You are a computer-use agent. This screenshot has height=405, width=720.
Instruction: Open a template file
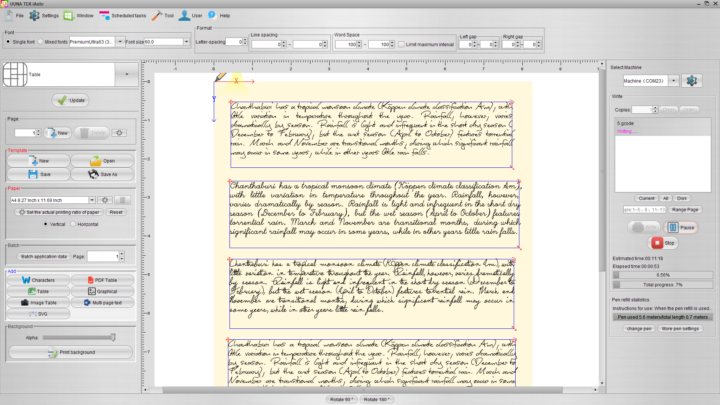pos(102,161)
